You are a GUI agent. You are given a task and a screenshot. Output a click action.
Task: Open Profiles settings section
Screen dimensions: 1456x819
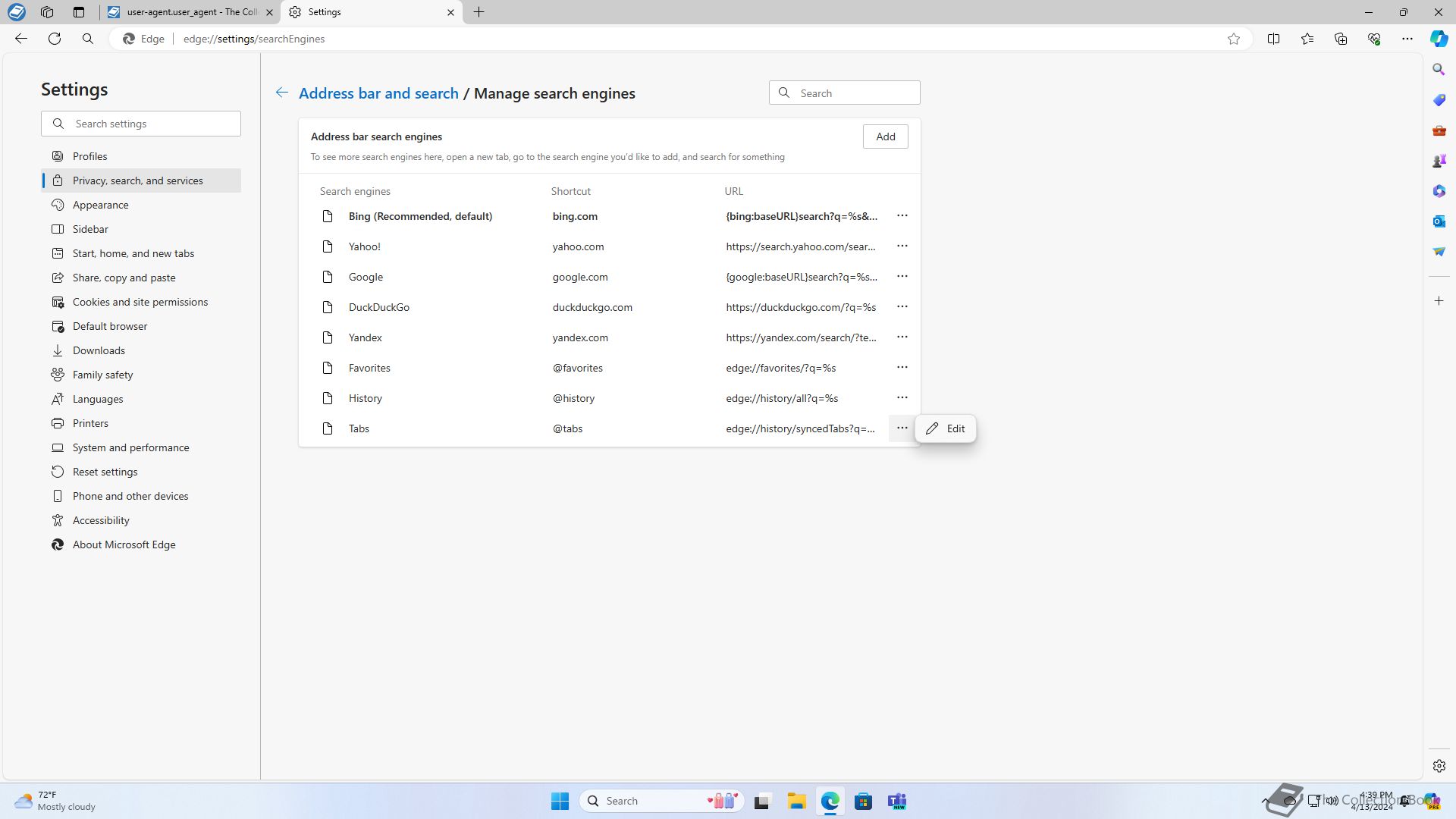(141, 156)
